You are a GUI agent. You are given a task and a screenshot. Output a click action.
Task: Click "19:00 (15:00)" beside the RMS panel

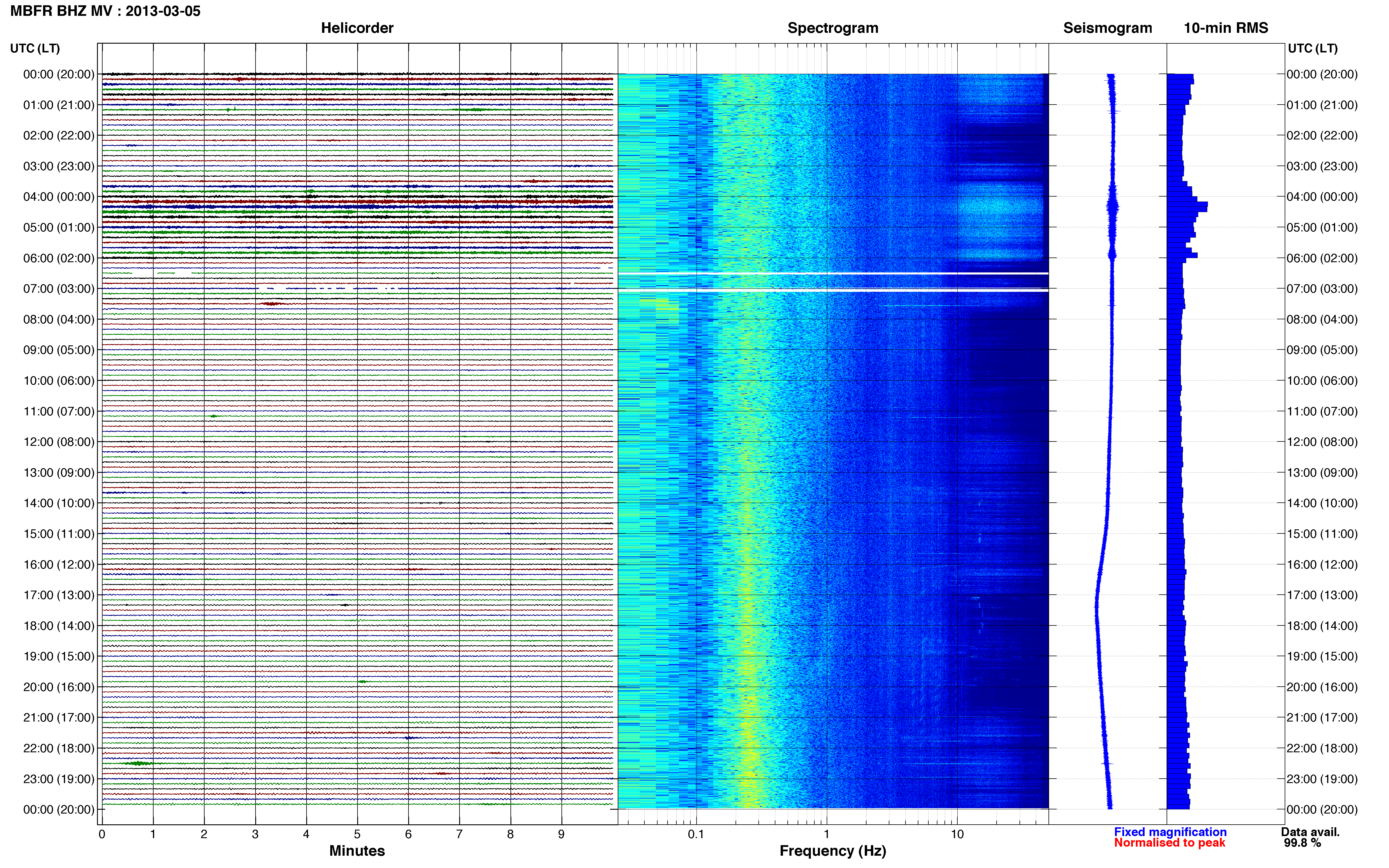tap(1322, 656)
